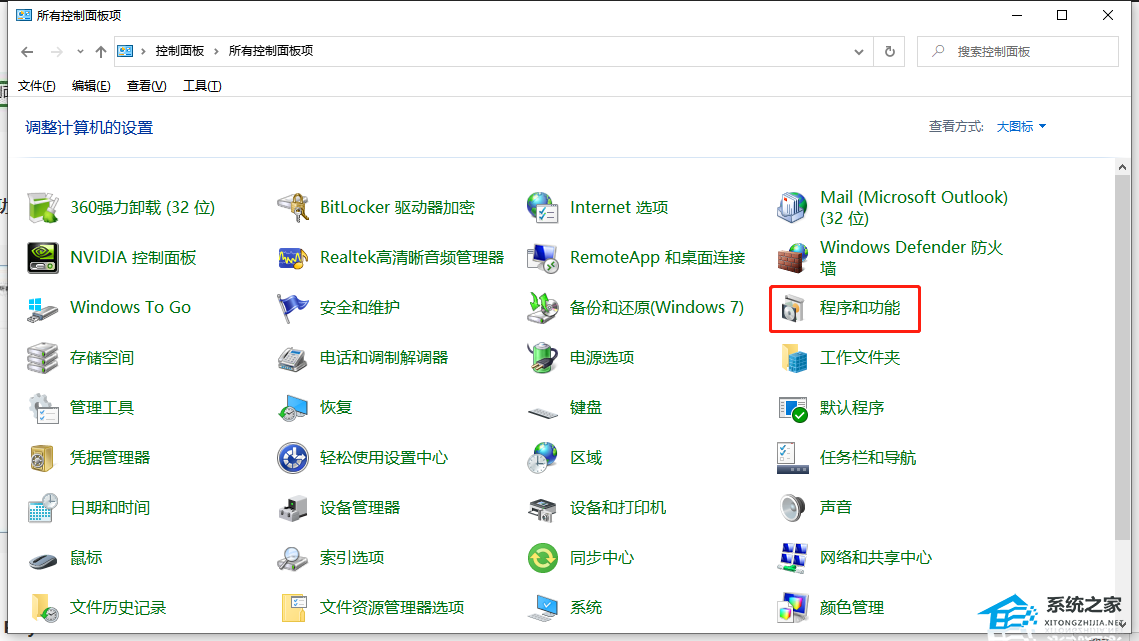
Task: Click the 区域 globe and clock icon
Action: coord(543,459)
